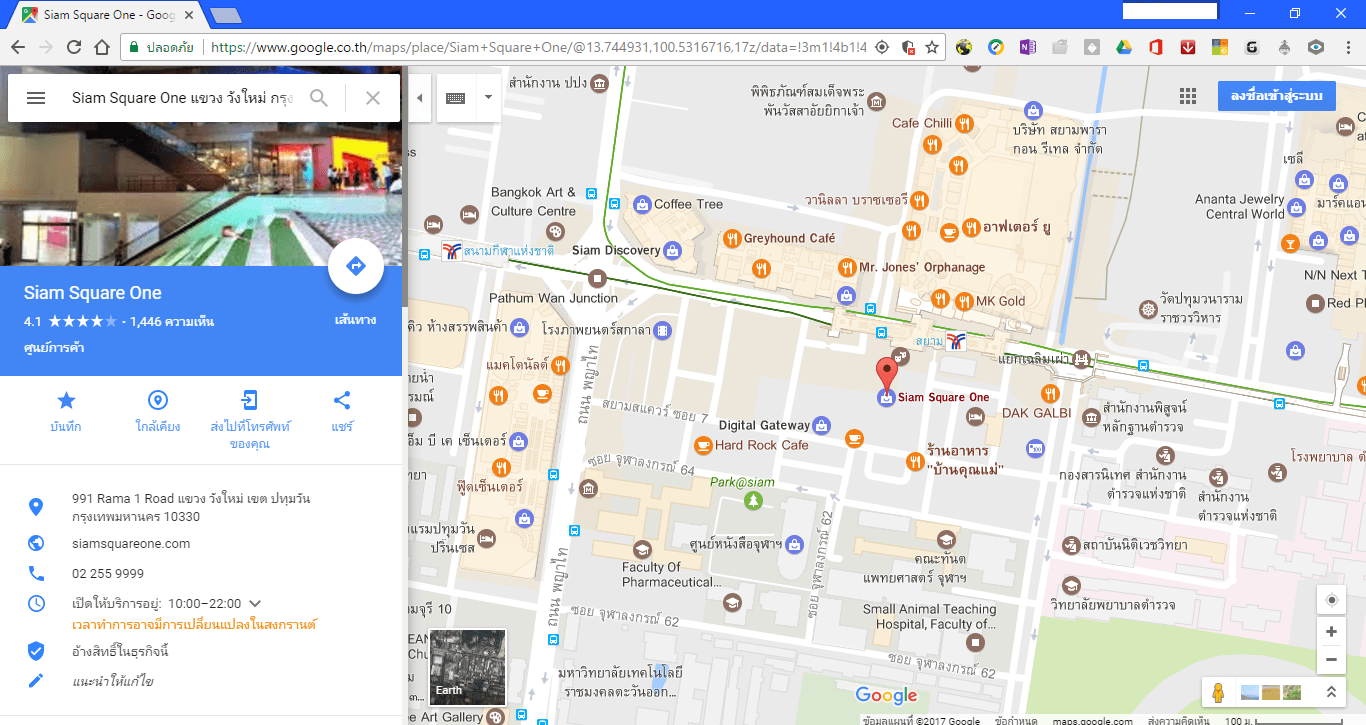Click the magnifier search icon in Maps
The width and height of the screenshot is (1366, 725).
pos(319,98)
